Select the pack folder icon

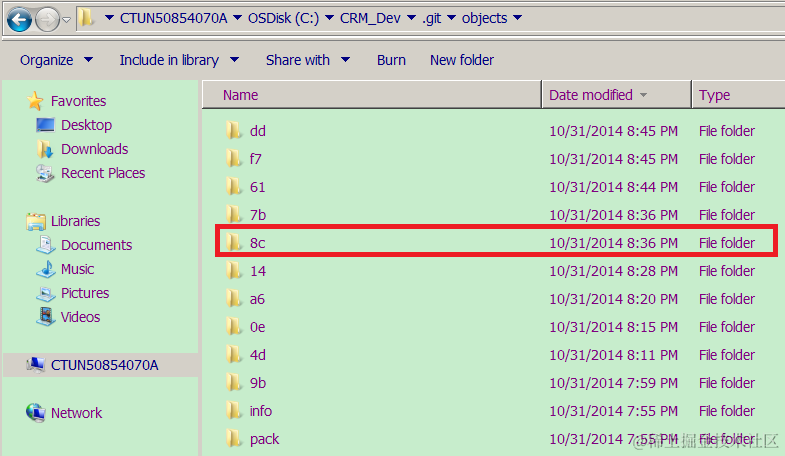233,439
